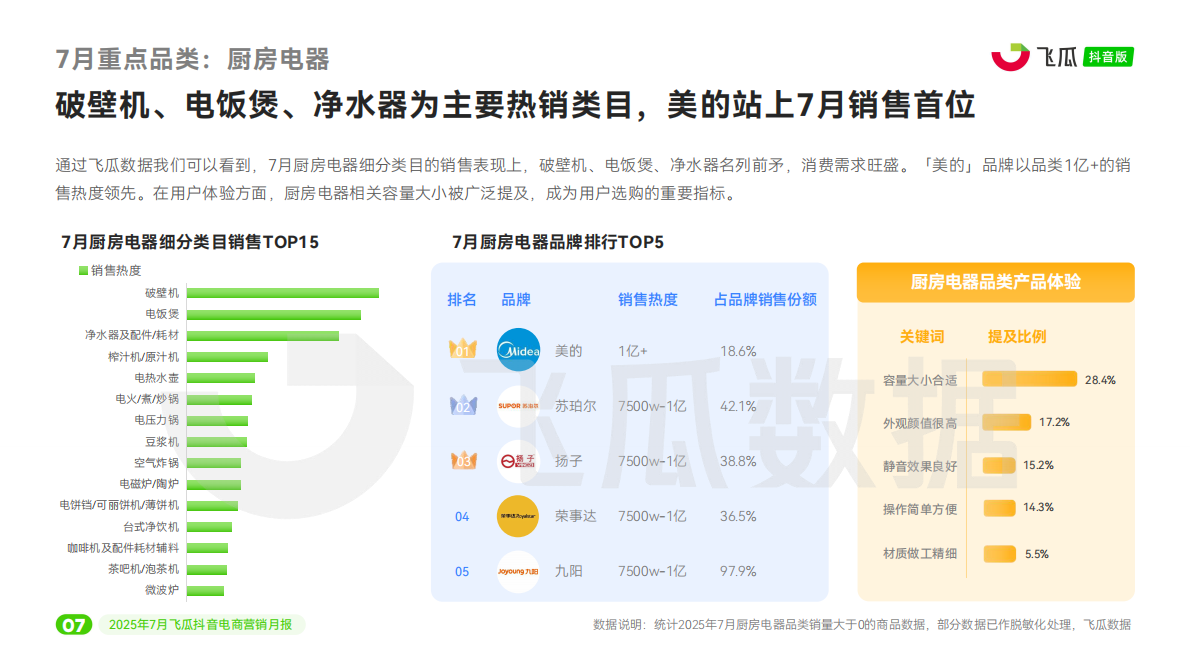Switch to the 7月厨房电器品牌排行TOP5 section
The height and width of the screenshot is (669, 1190).
[558, 240]
